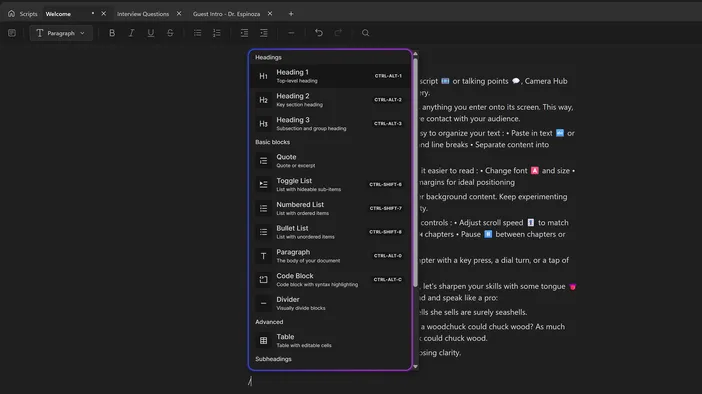This screenshot has width=702, height=394.
Task: Choose the Paragraph block in menu
Action: [x=330, y=256]
